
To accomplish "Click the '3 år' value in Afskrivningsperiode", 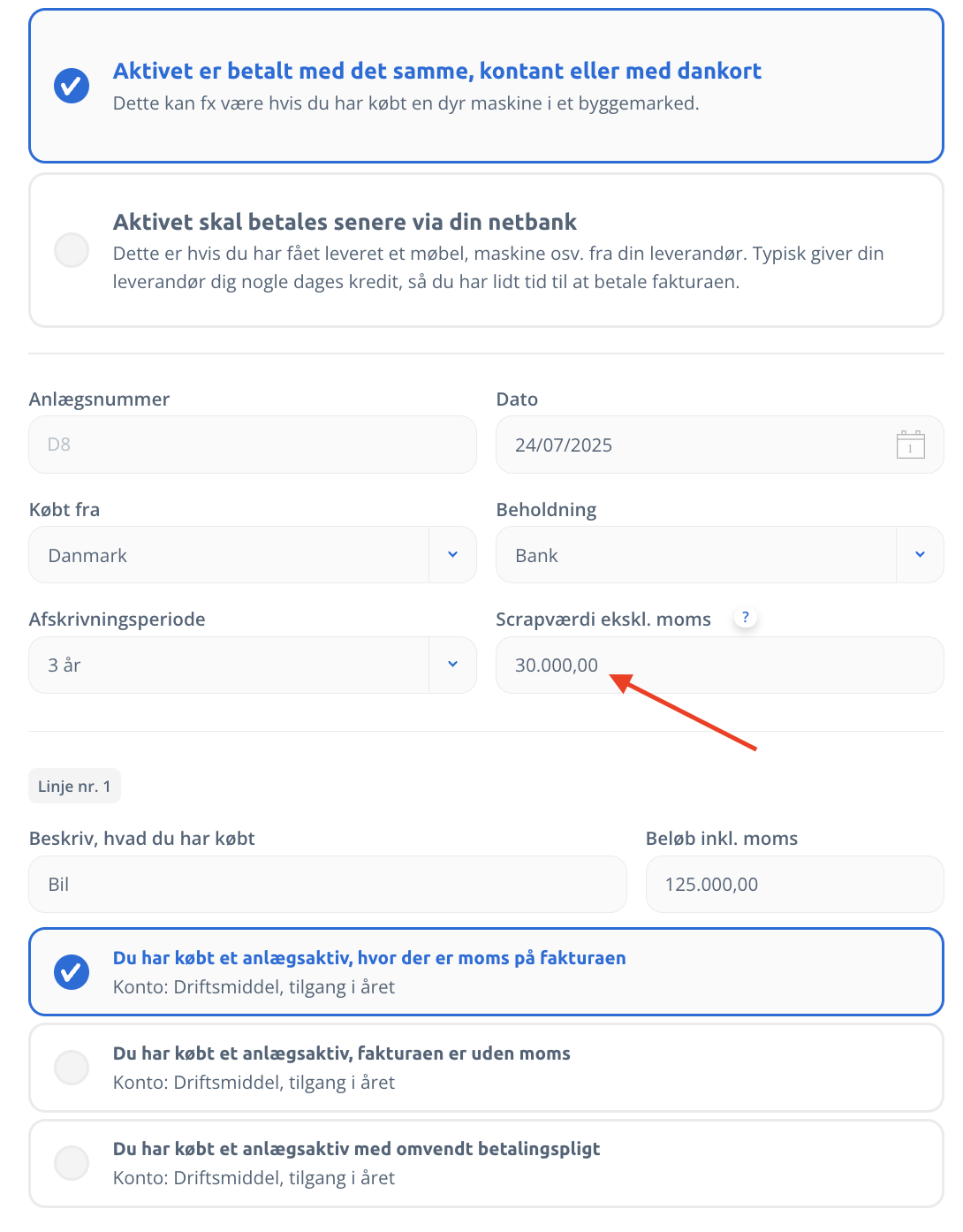I will click(64, 665).
